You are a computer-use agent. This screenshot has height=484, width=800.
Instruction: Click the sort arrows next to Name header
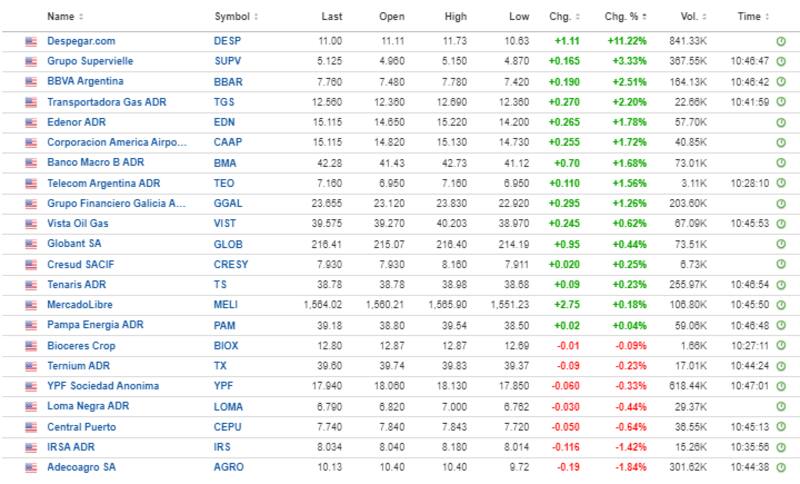coord(81,17)
